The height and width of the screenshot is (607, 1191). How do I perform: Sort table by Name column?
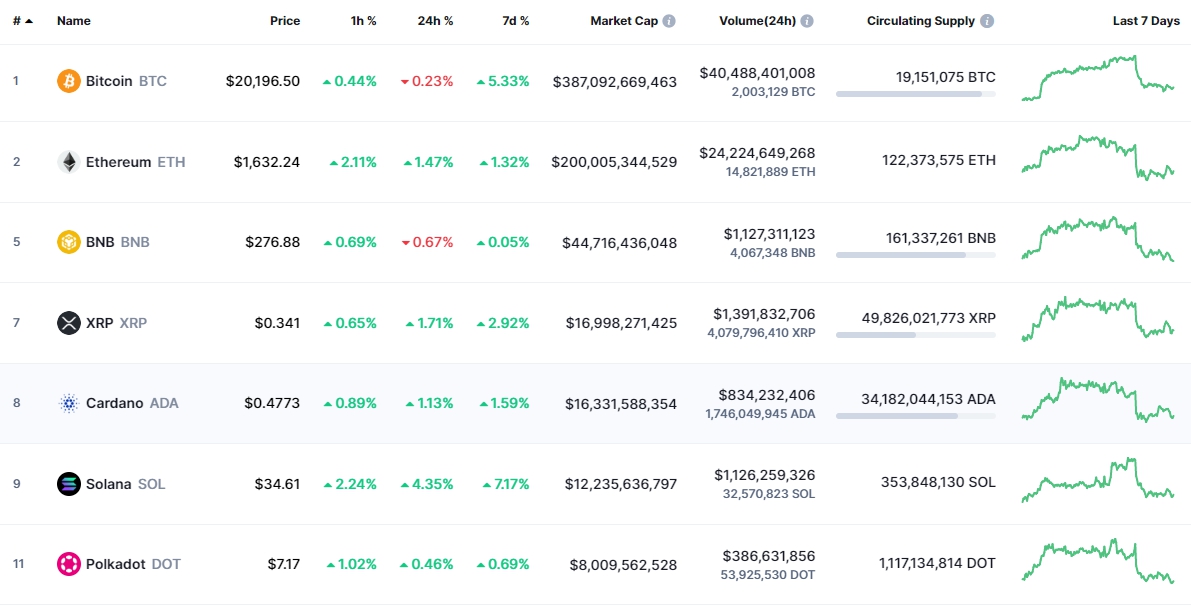[x=74, y=21]
